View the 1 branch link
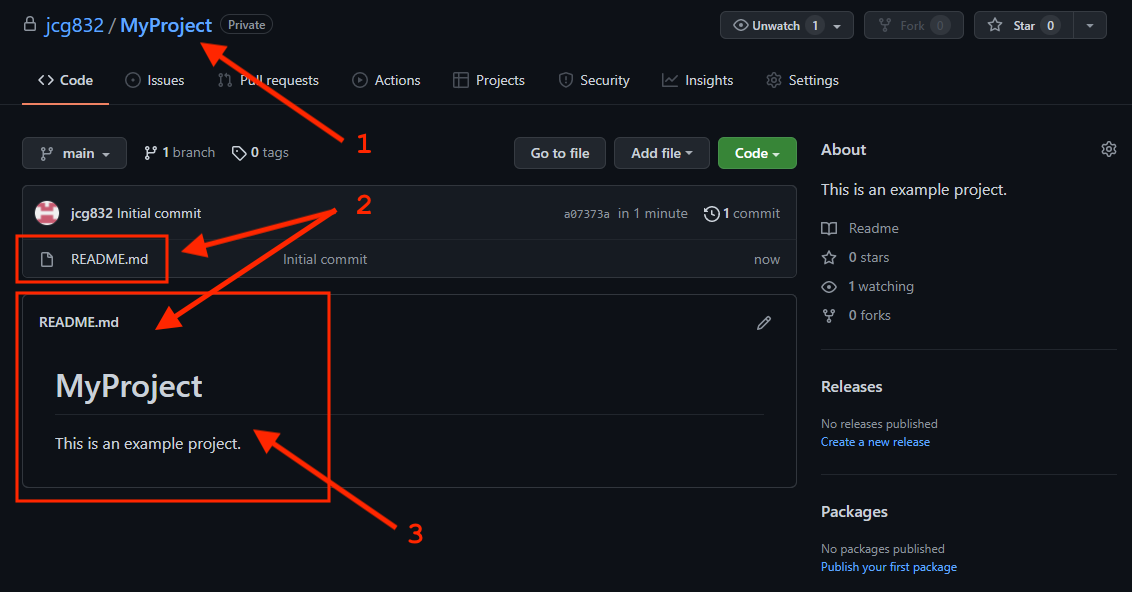1132x592 pixels. (x=180, y=152)
